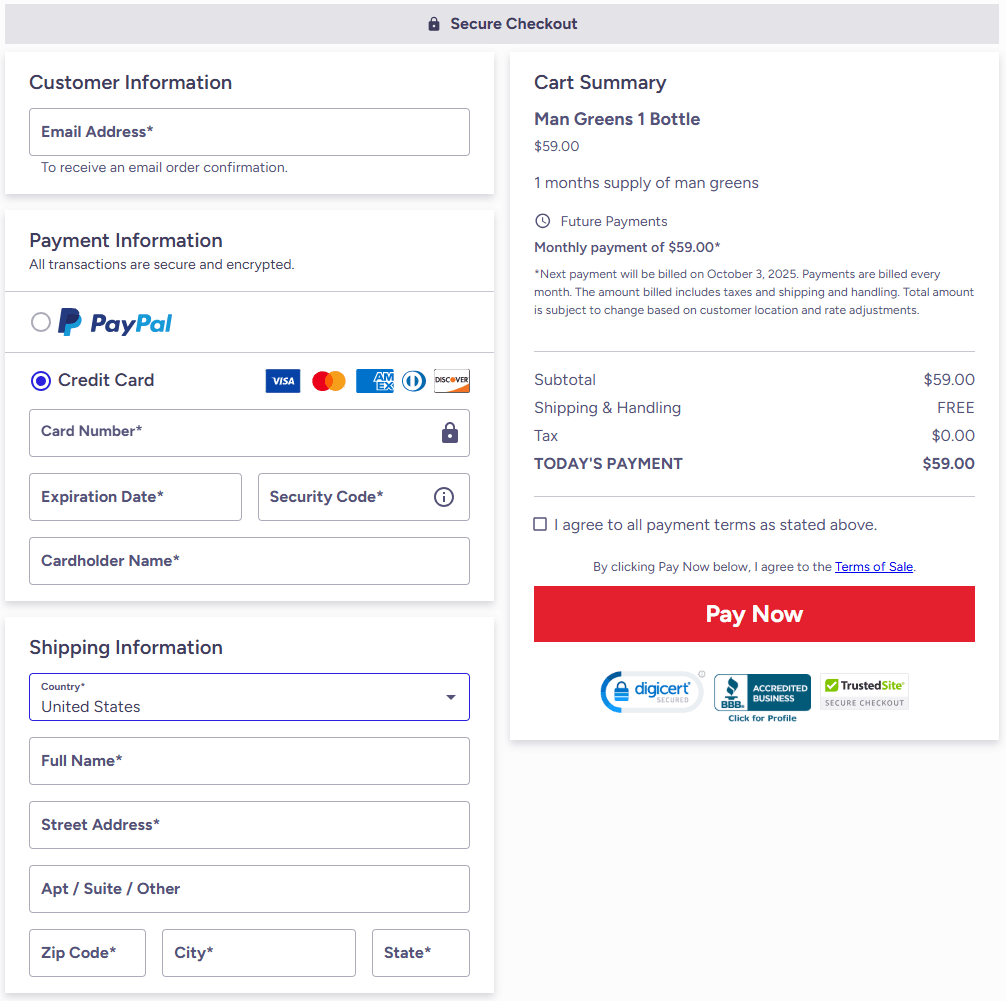Click the Discover card icon
This screenshot has height=1001, width=1006.
point(452,381)
